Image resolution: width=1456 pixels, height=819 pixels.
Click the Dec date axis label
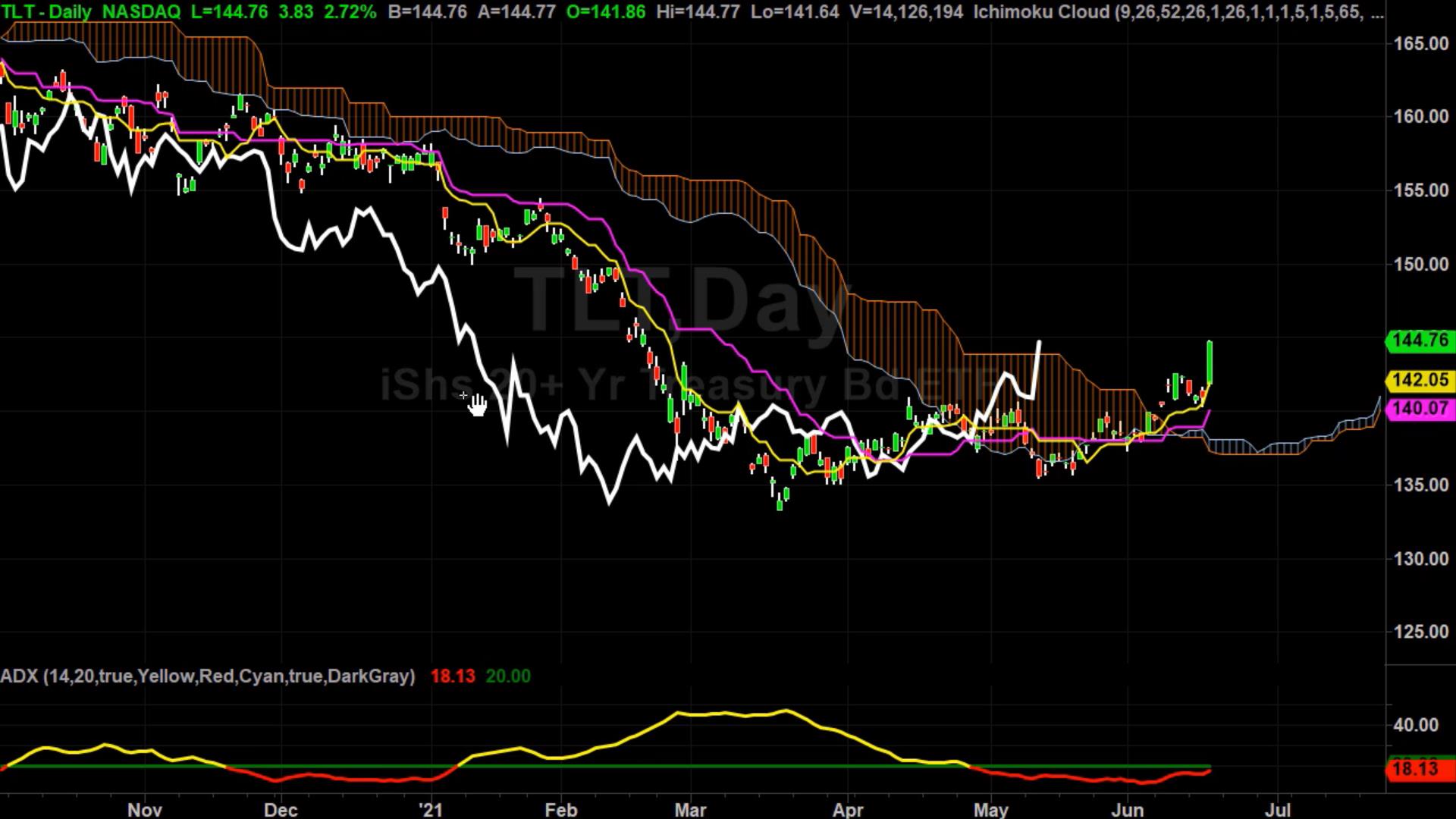point(281,809)
